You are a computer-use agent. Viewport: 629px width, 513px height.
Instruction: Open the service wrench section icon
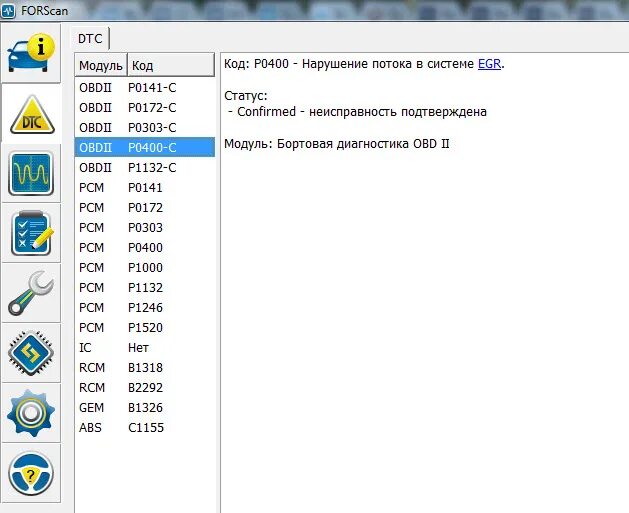click(31, 293)
